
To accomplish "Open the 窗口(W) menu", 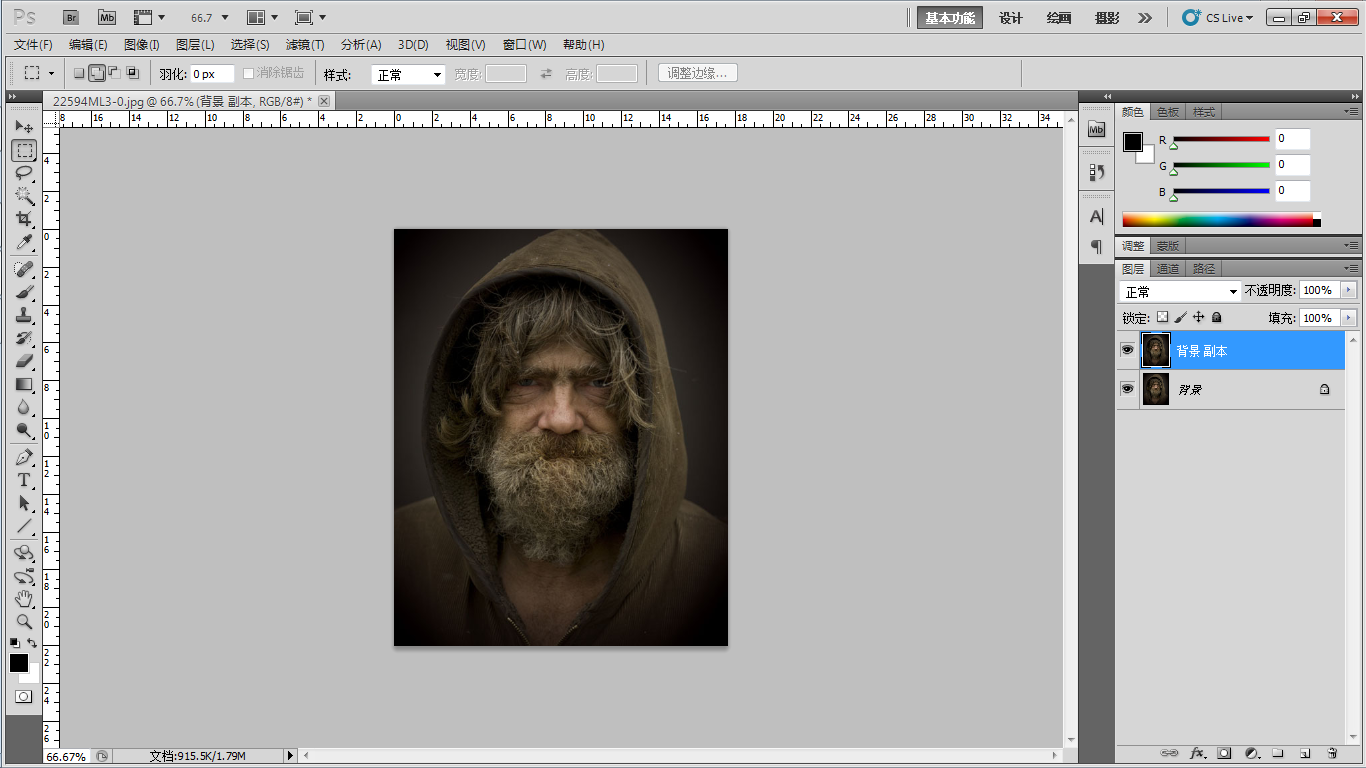I will click(x=525, y=45).
